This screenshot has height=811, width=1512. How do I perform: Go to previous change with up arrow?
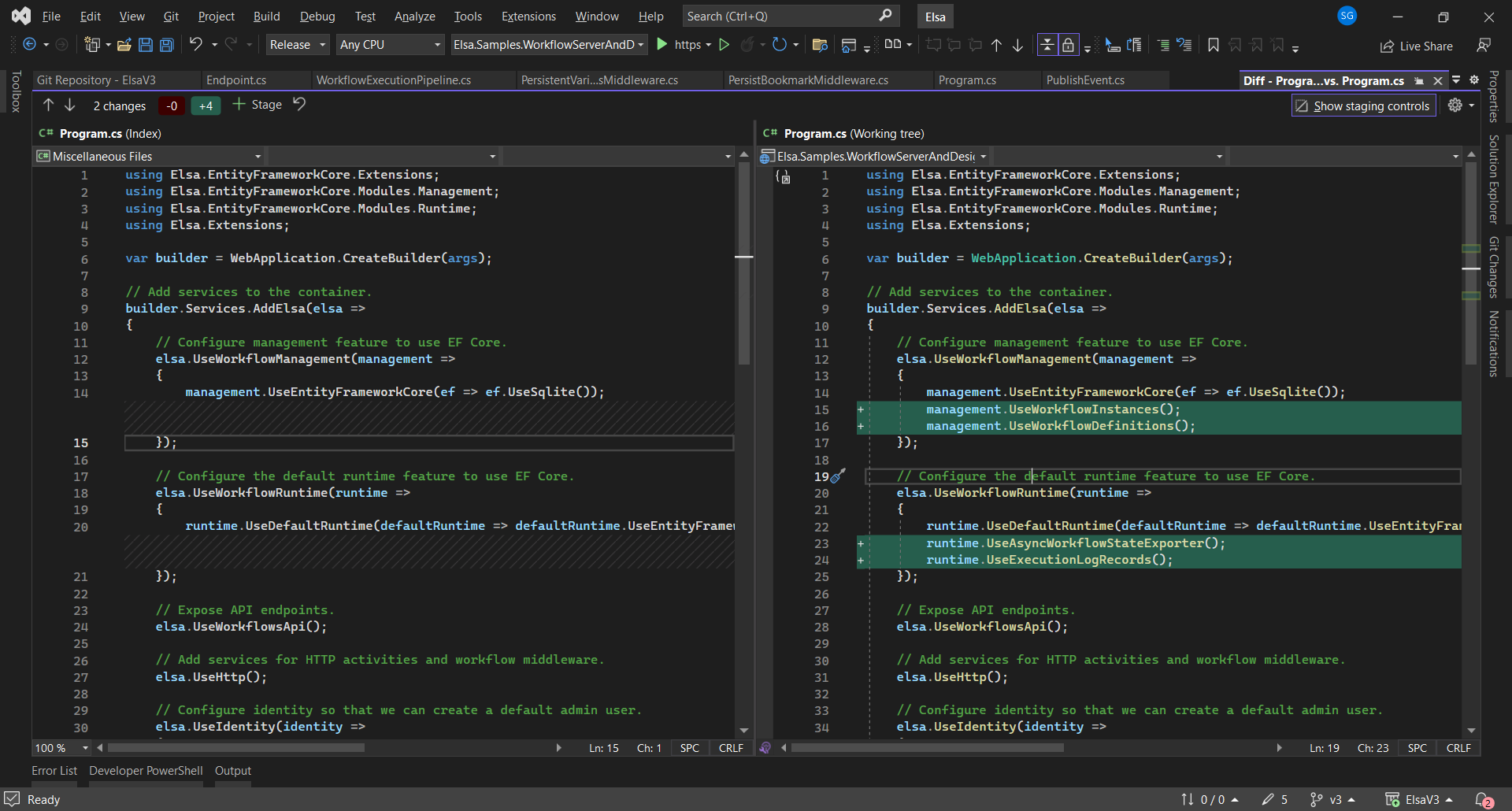click(49, 106)
